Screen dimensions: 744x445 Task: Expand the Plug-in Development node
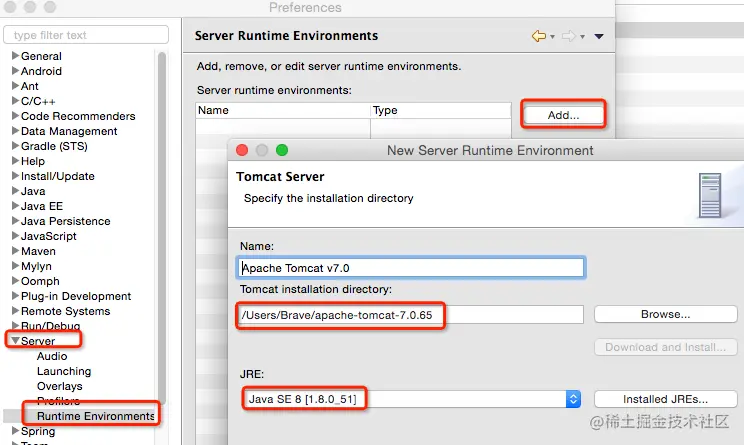click(x=15, y=296)
